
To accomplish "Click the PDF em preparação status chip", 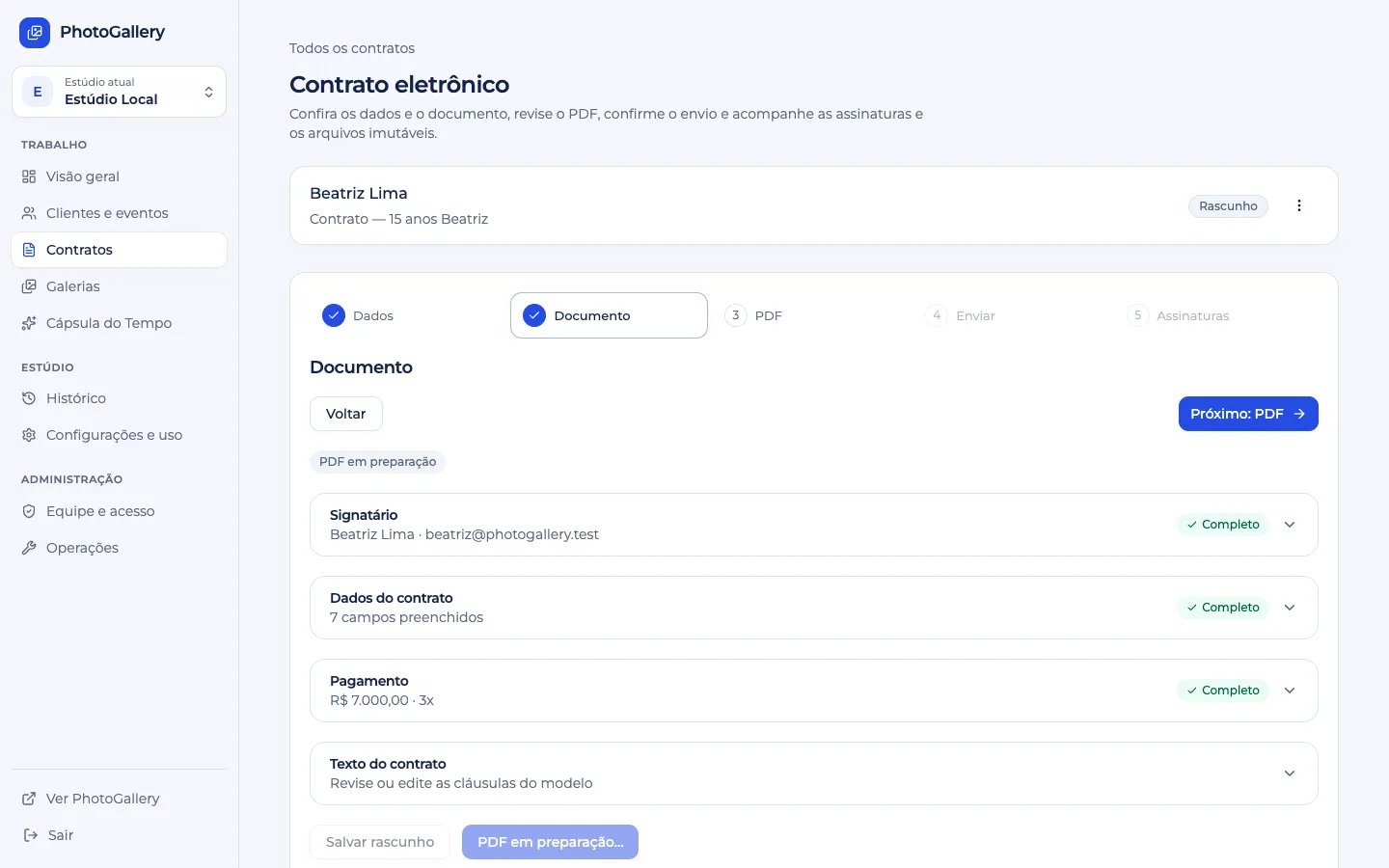I will tap(377, 462).
